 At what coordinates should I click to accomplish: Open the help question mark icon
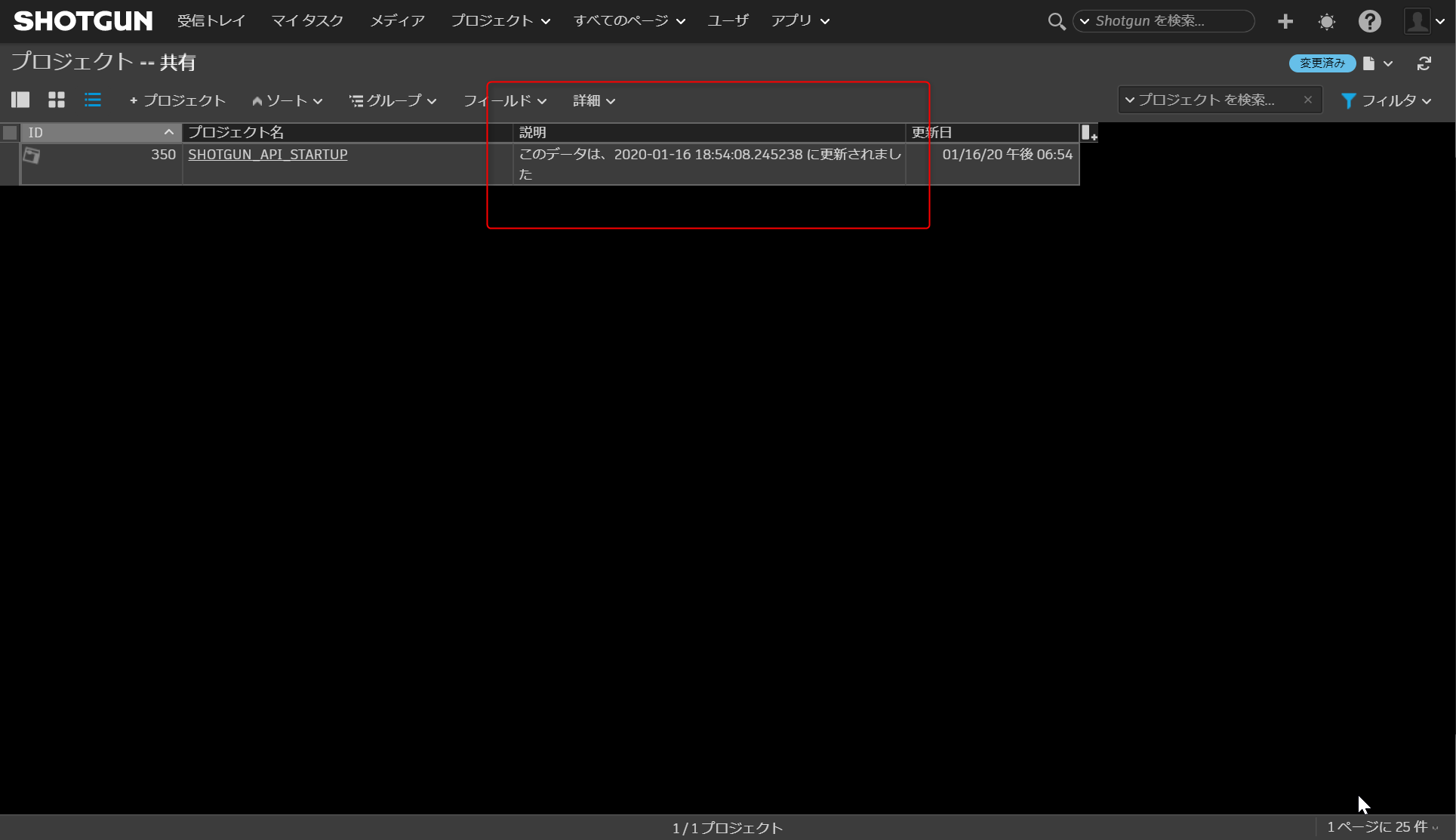click(1369, 21)
